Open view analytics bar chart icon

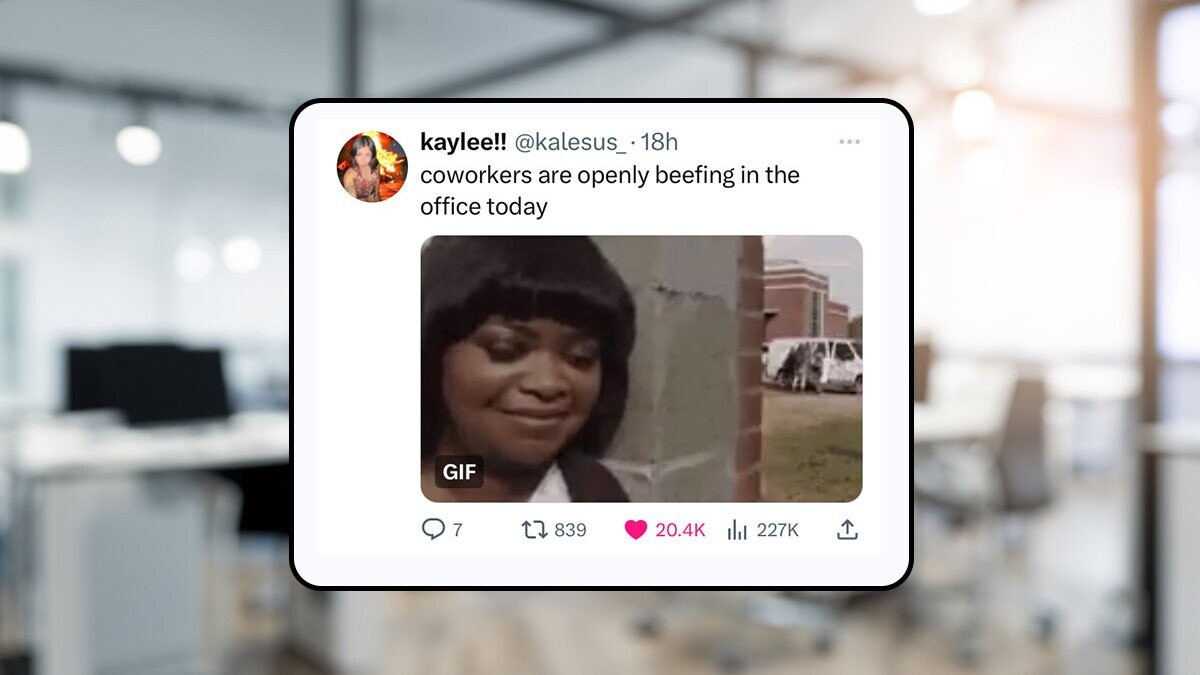tap(738, 530)
